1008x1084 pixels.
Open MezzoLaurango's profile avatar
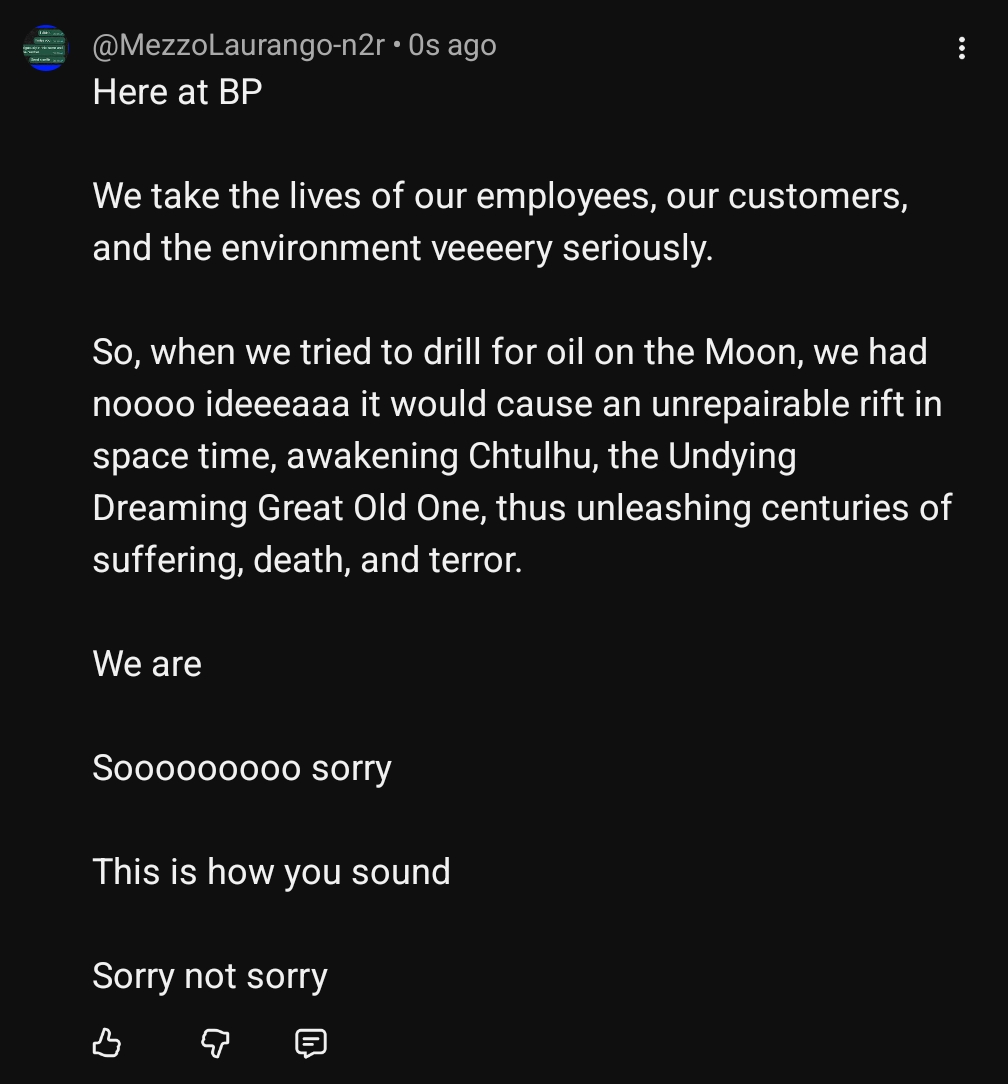point(46,48)
